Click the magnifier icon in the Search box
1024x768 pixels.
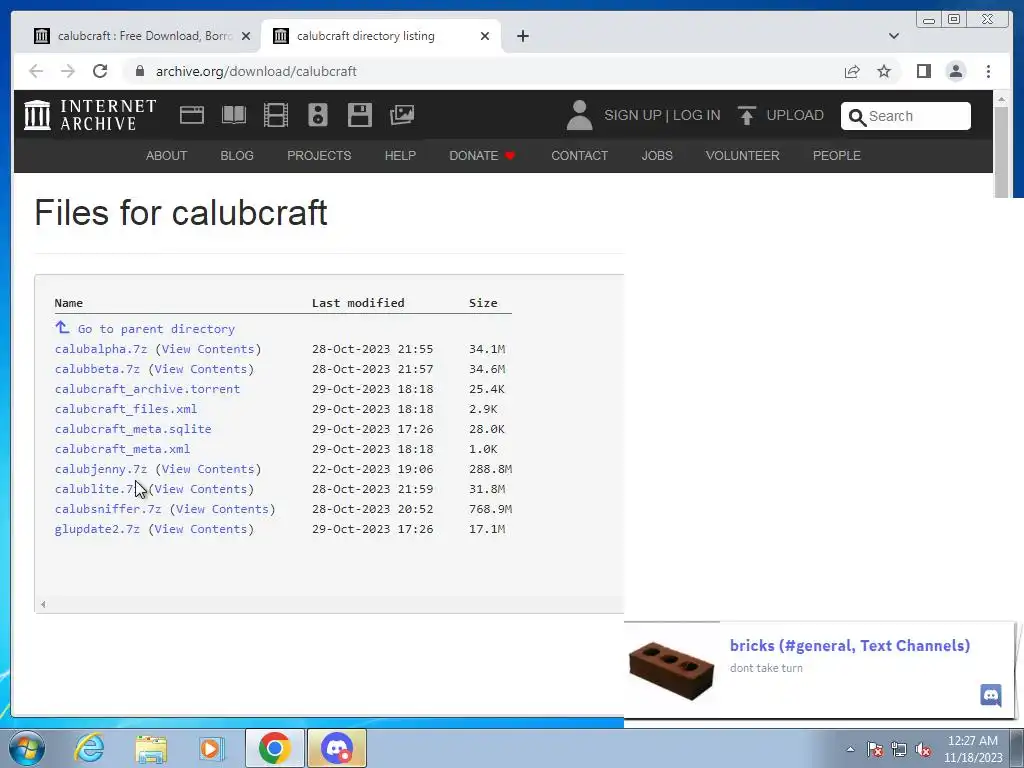pyautogui.click(x=857, y=117)
